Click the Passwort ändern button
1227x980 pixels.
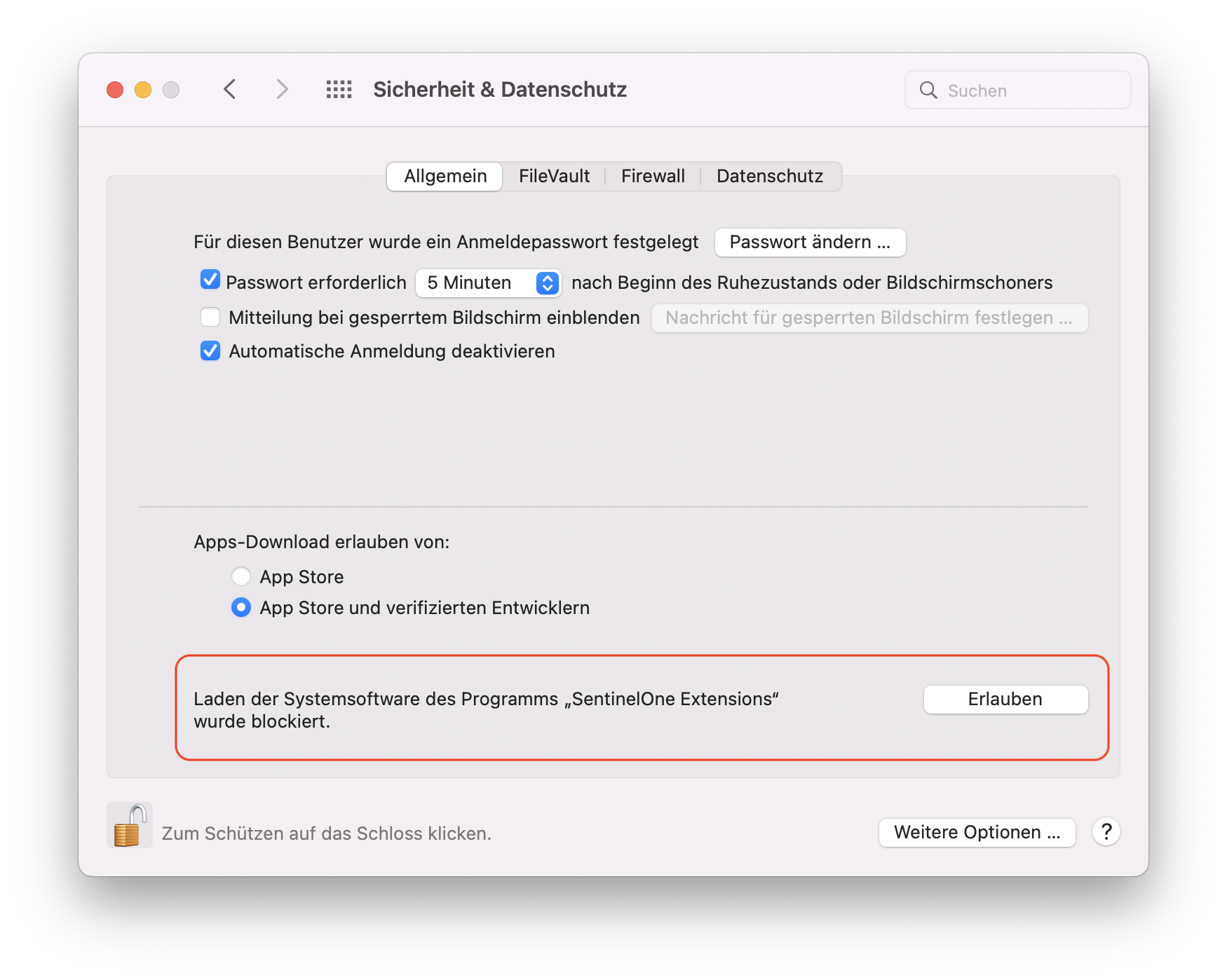pyautogui.click(x=810, y=243)
